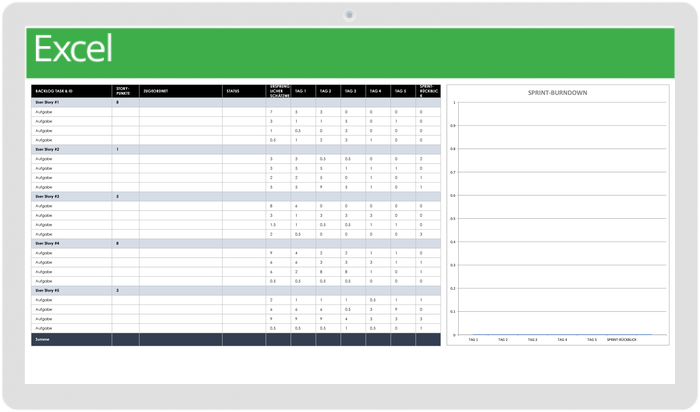Select the User Story #4 row label
The height and width of the screenshot is (412, 700).
pyautogui.click(x=47, y=244)
